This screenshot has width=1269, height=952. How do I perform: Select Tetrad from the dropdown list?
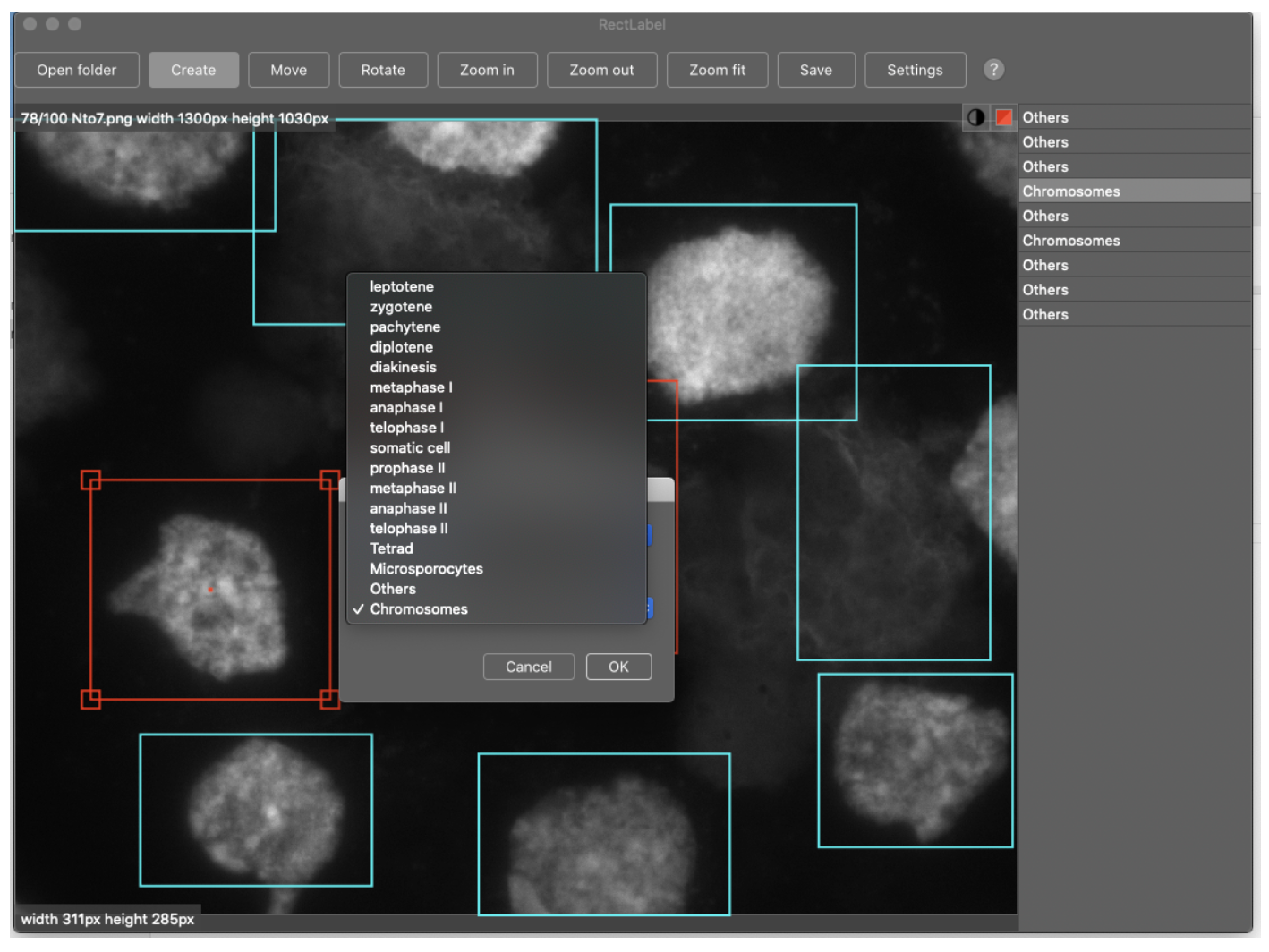[392, 548]
